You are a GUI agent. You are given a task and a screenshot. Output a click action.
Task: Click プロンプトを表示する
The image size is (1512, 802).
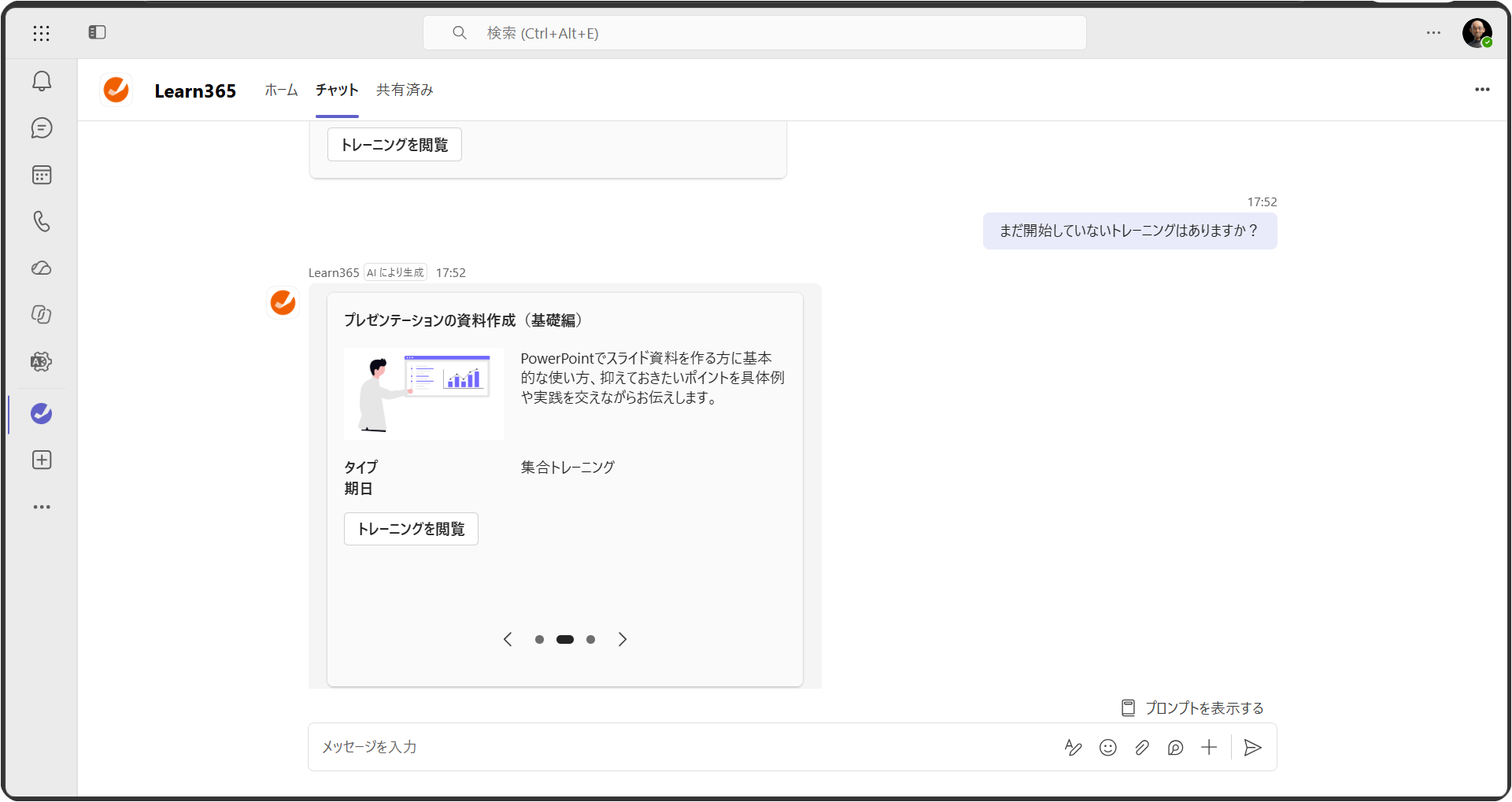tap(1192, 708)
